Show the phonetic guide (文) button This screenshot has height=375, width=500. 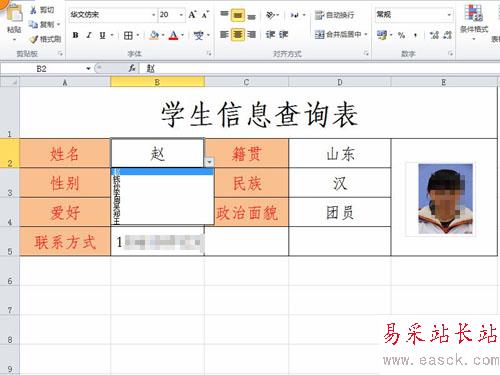198,35
